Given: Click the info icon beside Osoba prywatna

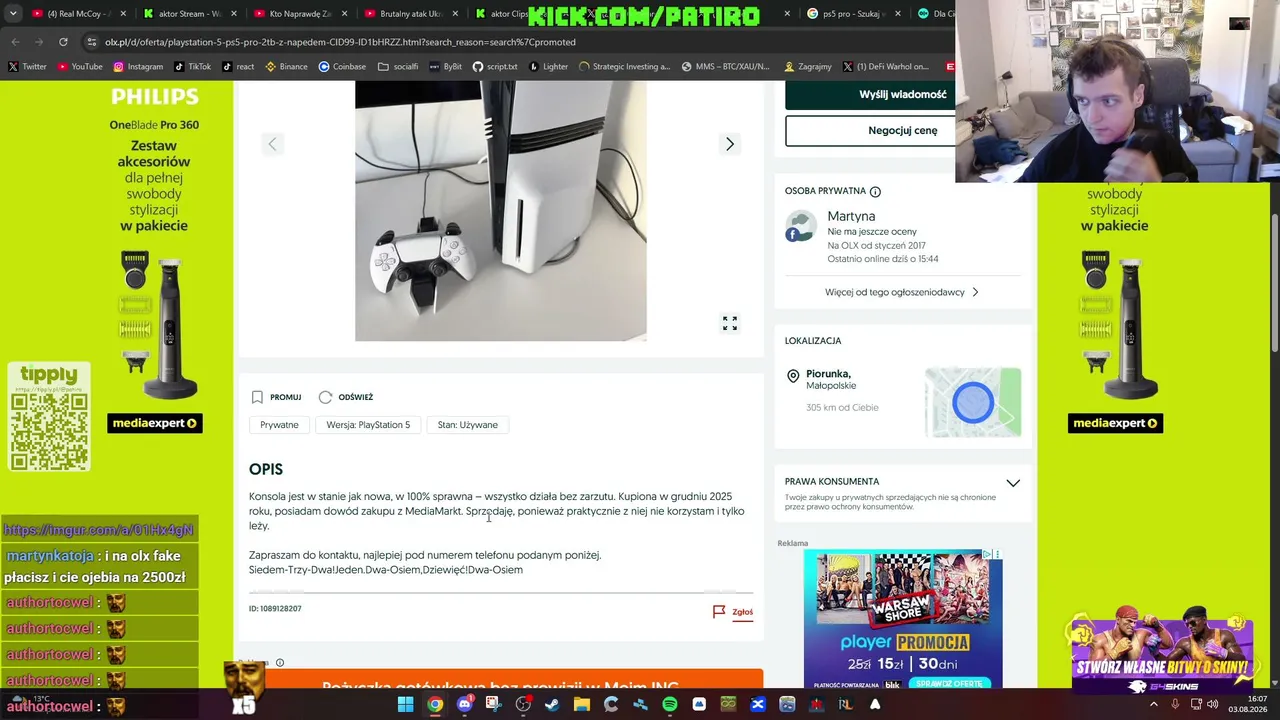Looking at the screenshot, I should pos(875,191).
